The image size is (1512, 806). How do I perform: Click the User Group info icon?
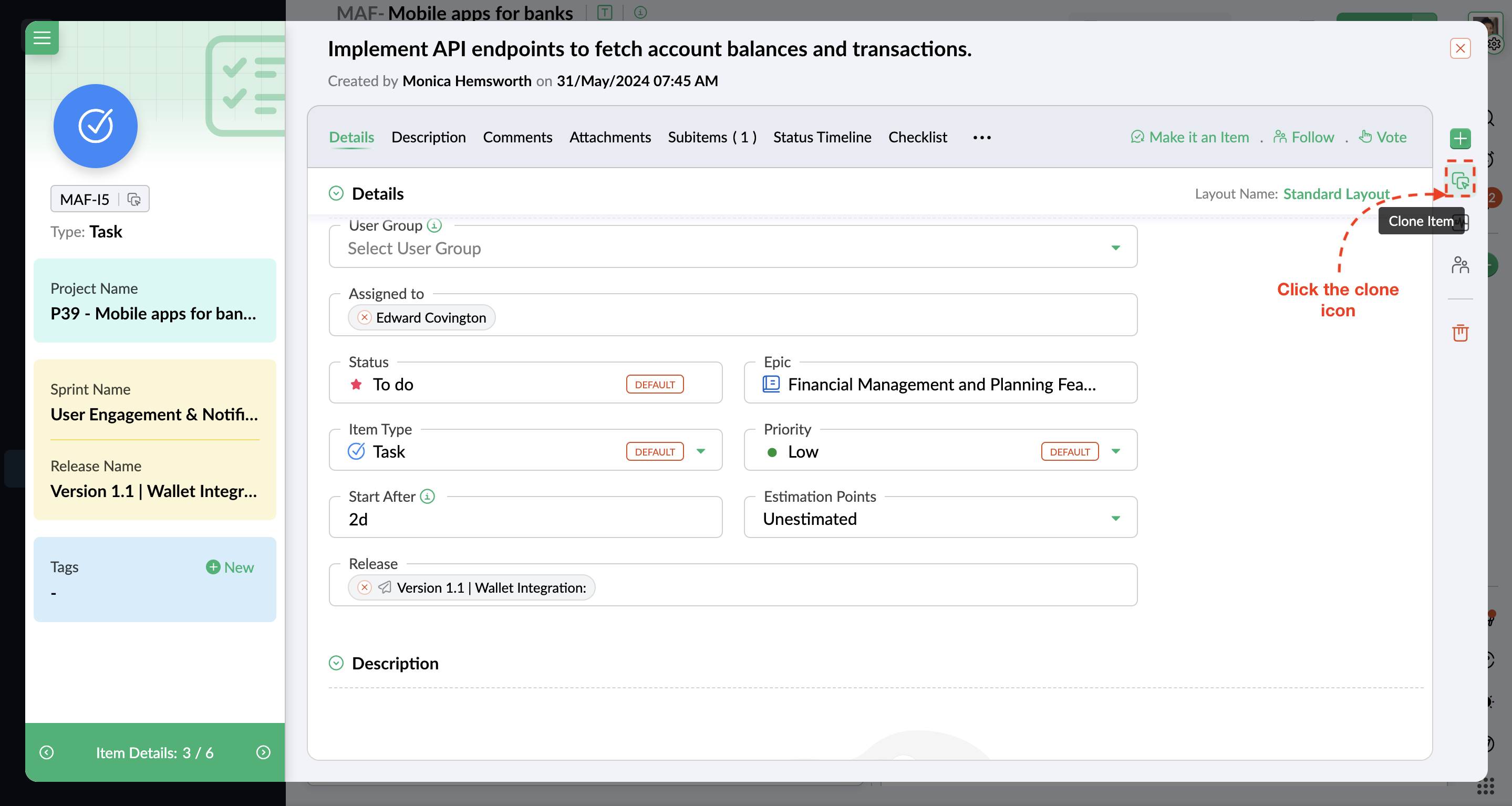pos(434,225)
